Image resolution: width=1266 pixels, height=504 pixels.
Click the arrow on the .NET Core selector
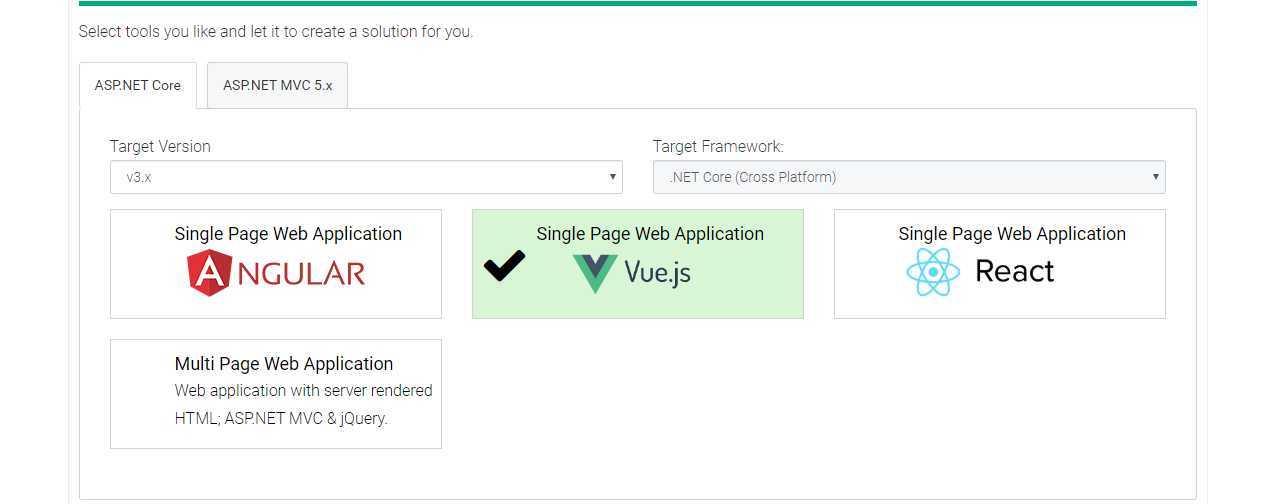click(x=1155, y=177)
